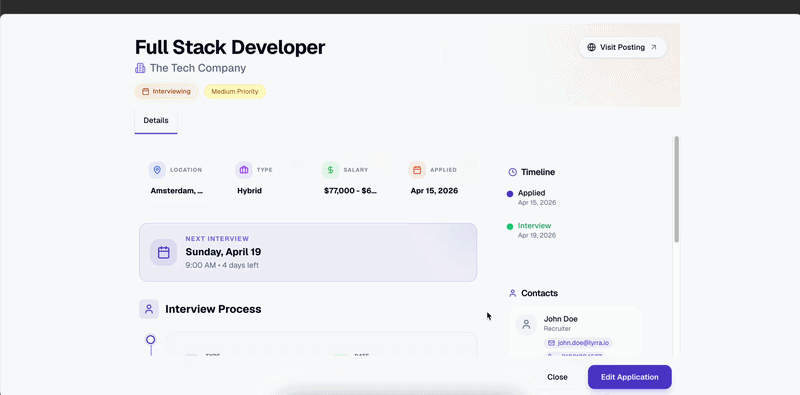Image resolution: width=800 pixels, height=395 pixels.
Task: Click the Apr 15, 2026 applied value
Action: (434, 191)
